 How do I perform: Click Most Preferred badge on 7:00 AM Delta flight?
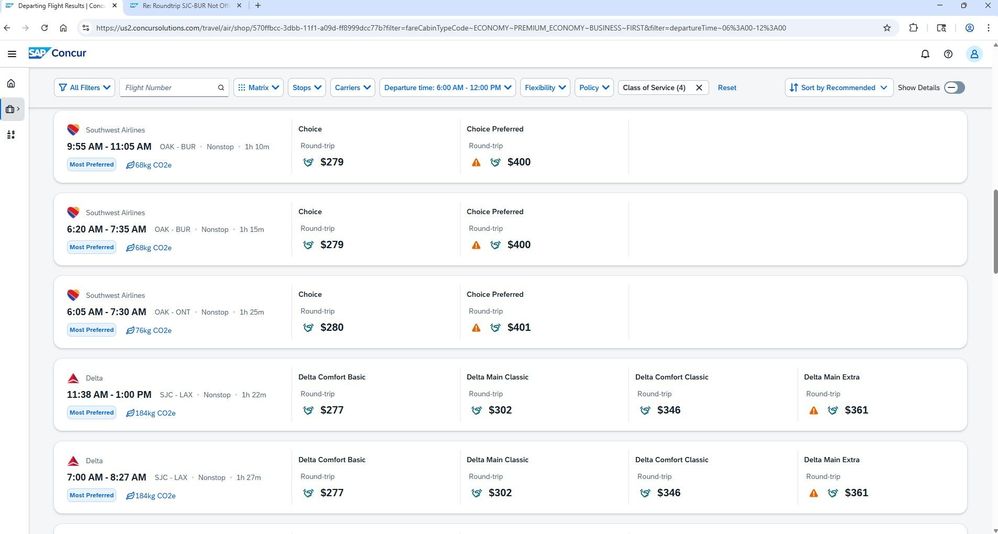(92, 496)
